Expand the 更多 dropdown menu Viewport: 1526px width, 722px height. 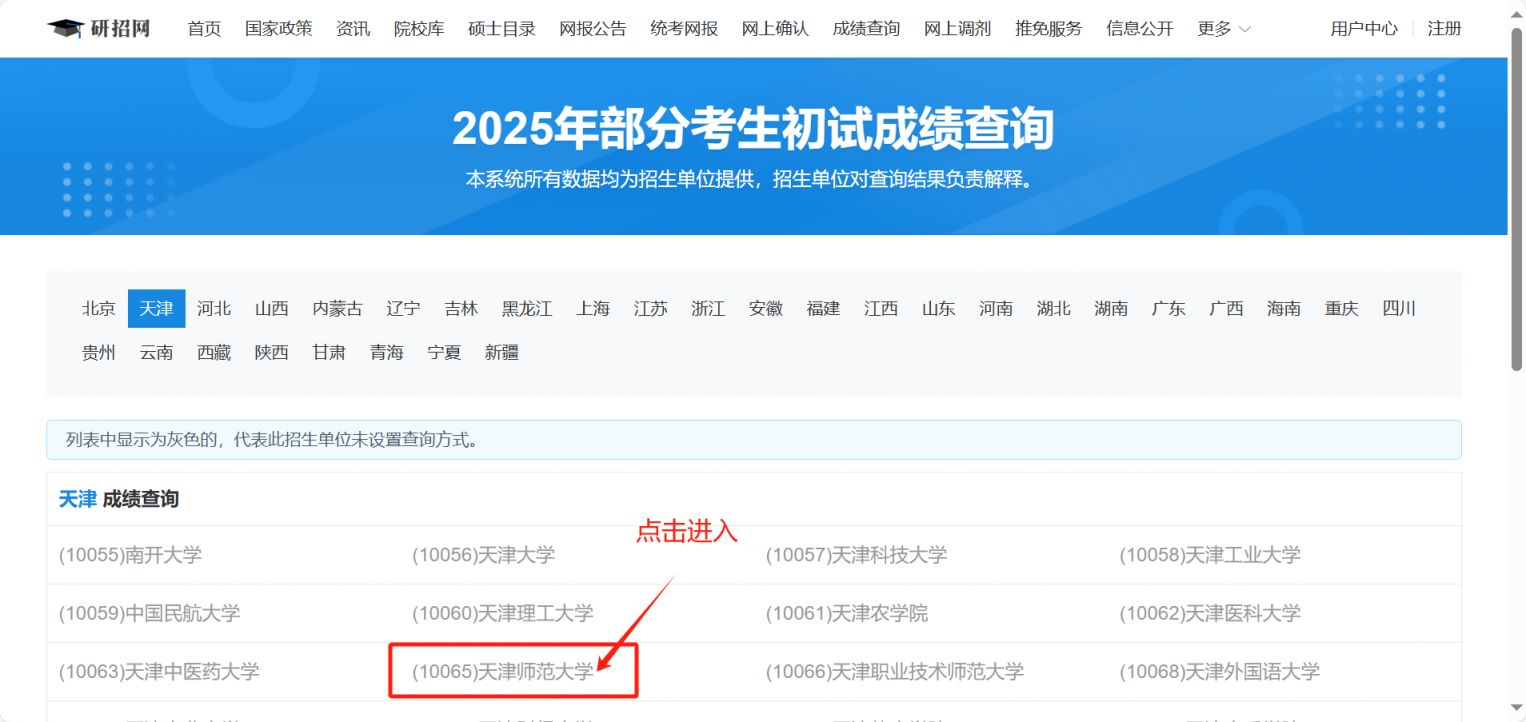point(1224,29)
